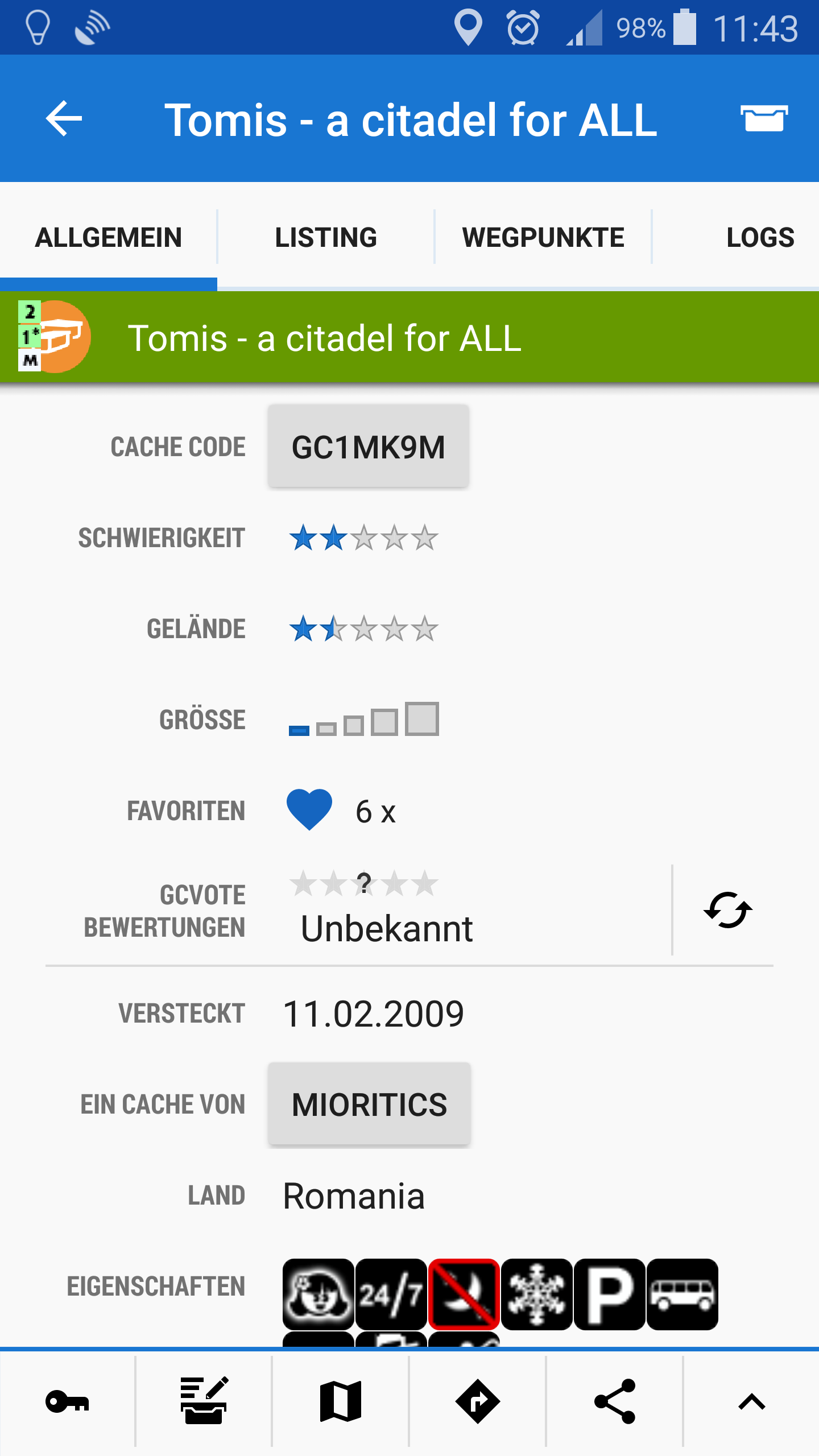
Task: Show cache on map
Action: (x=341, y=1401)
